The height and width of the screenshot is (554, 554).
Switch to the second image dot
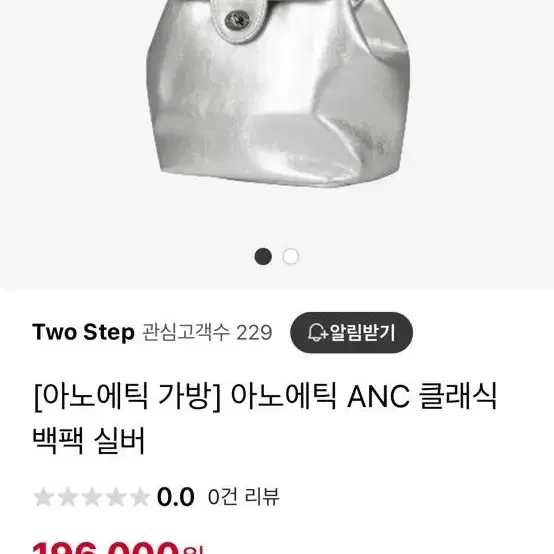(291, 257)
